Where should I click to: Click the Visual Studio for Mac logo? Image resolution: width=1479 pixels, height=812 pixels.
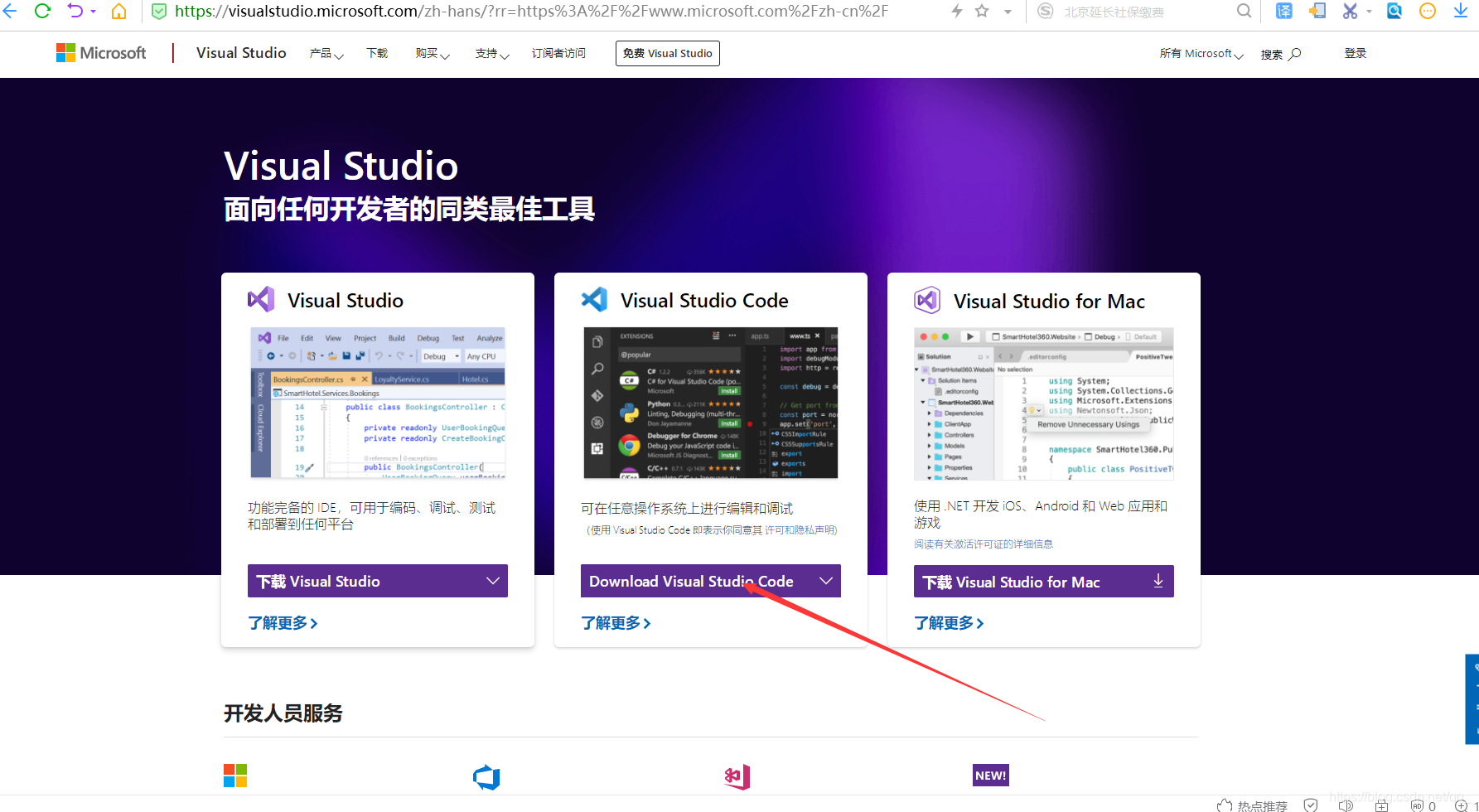coord(927,300)
